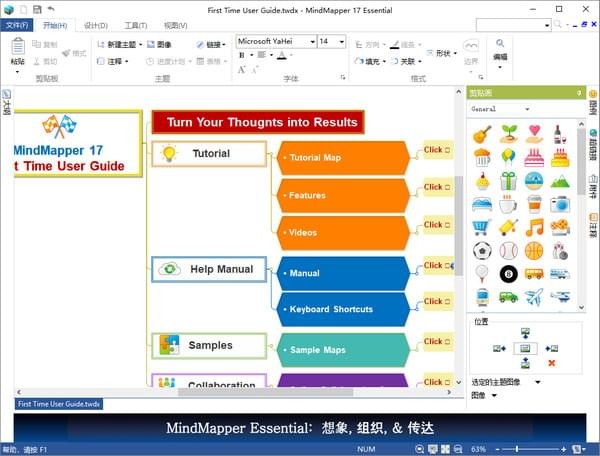Open the Tools ribbon tab
The width and height of the screenshot is (600, 456).
pyautogui.click(x=135, y=26)
